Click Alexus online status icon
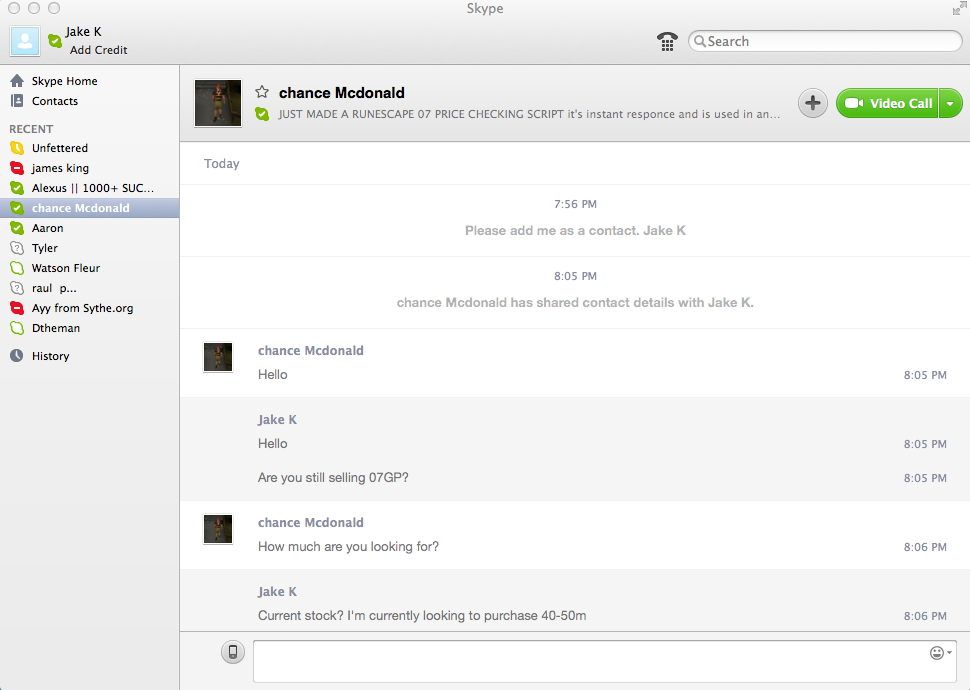 [17, 188]
